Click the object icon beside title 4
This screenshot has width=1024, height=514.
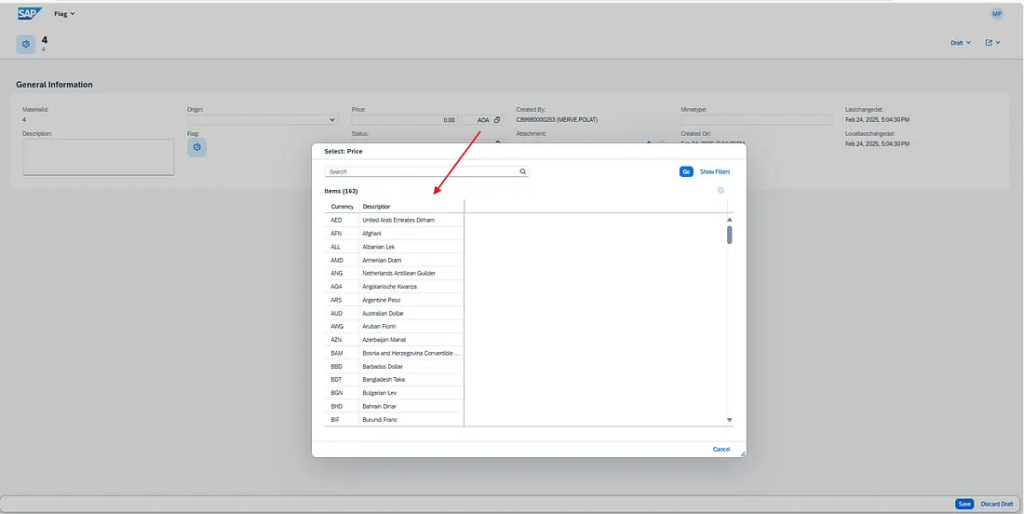click(26, 44)
